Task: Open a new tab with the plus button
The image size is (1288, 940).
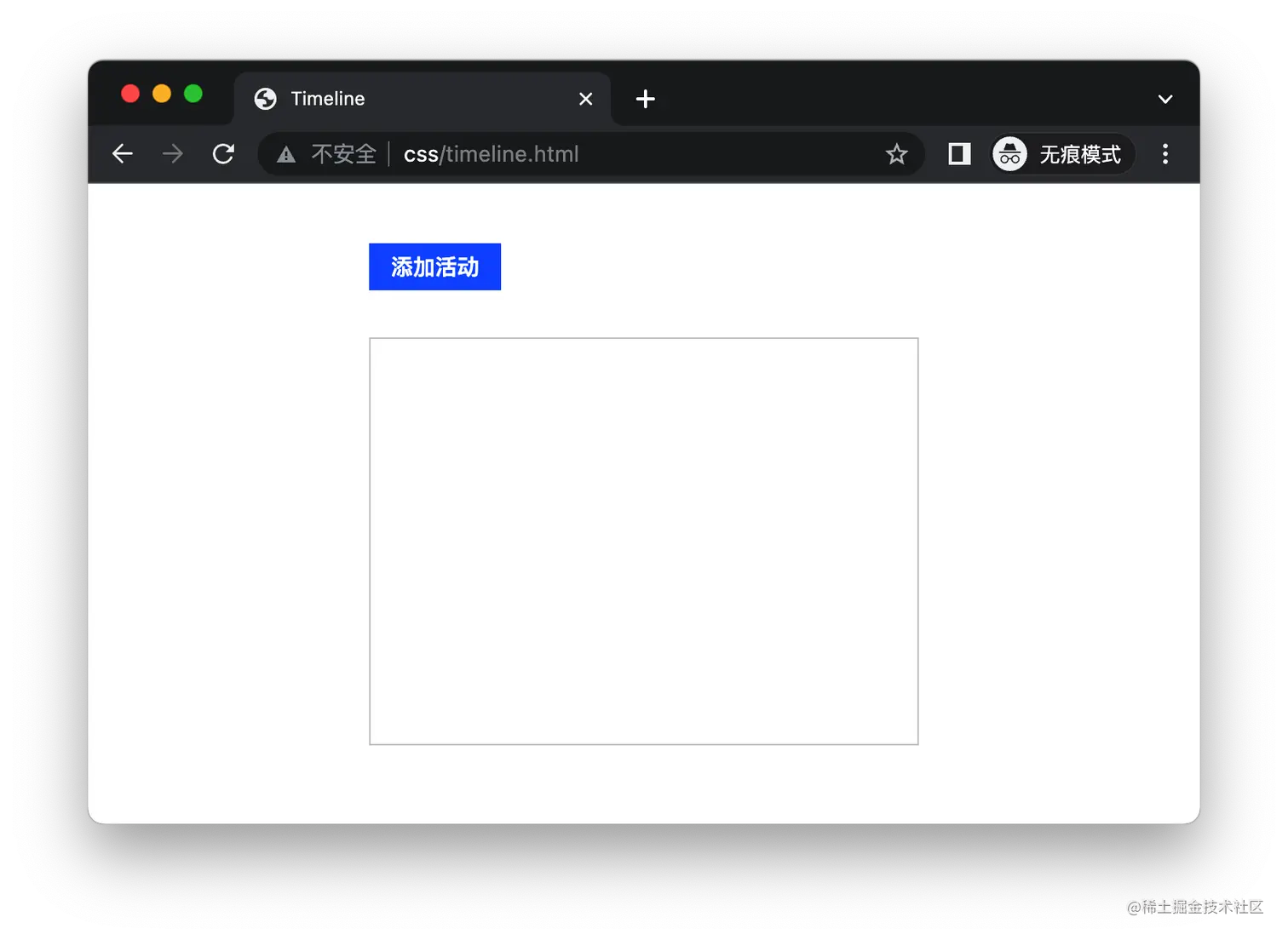Action: click(645, 99)
